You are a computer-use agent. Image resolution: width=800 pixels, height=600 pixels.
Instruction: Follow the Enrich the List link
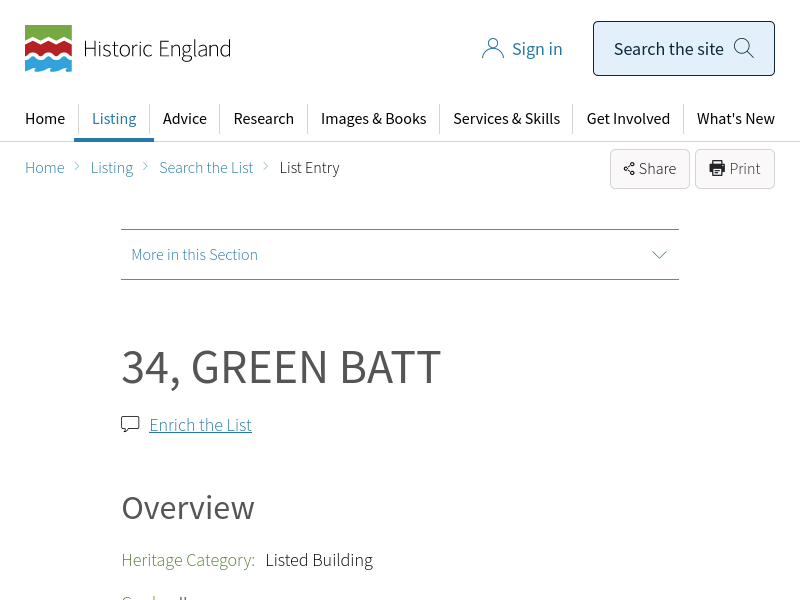point(200,425)
